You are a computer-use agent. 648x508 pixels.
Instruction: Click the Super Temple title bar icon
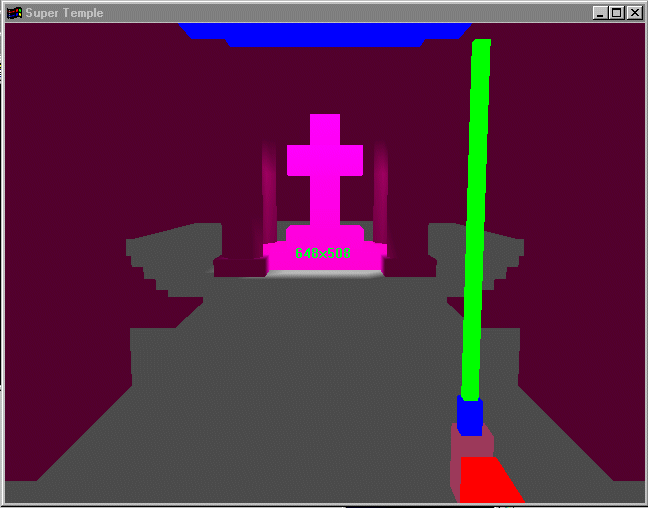point(14,13)
